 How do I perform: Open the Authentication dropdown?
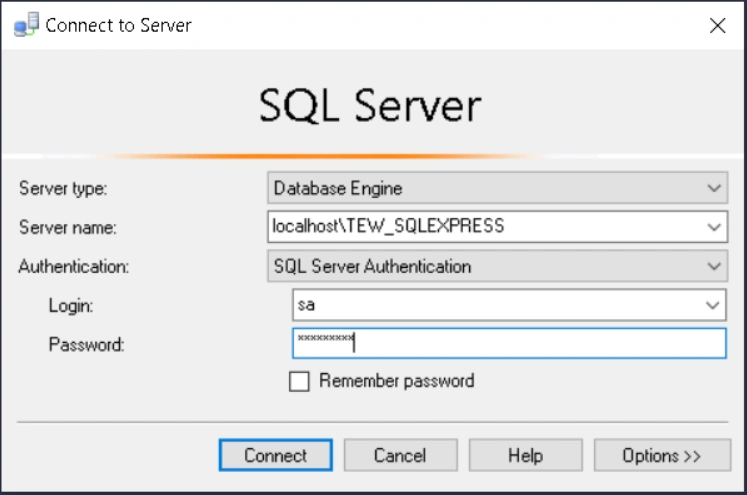click(497, 267)
